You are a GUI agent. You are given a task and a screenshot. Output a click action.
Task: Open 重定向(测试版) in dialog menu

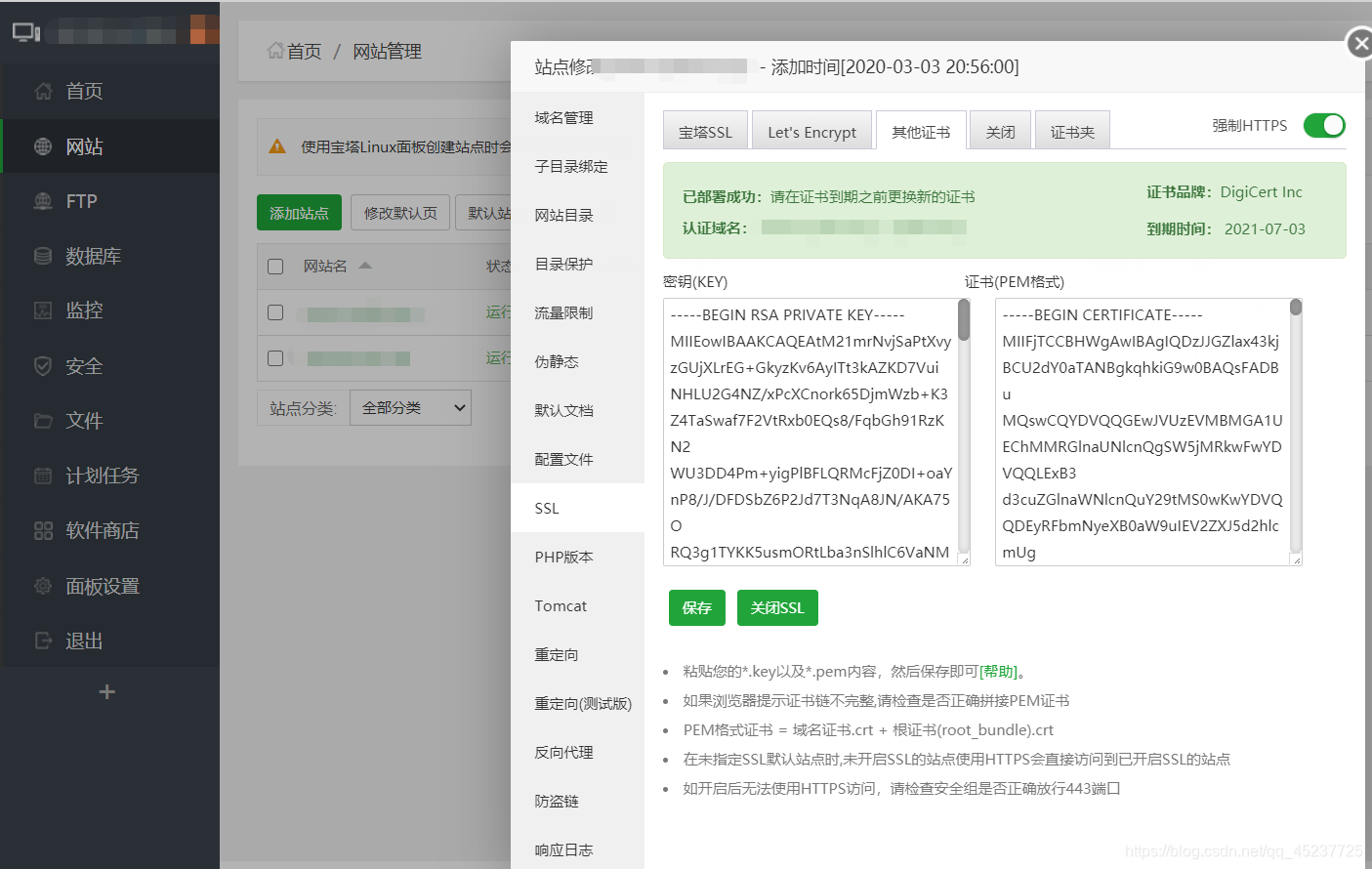[x=577, y=703]
